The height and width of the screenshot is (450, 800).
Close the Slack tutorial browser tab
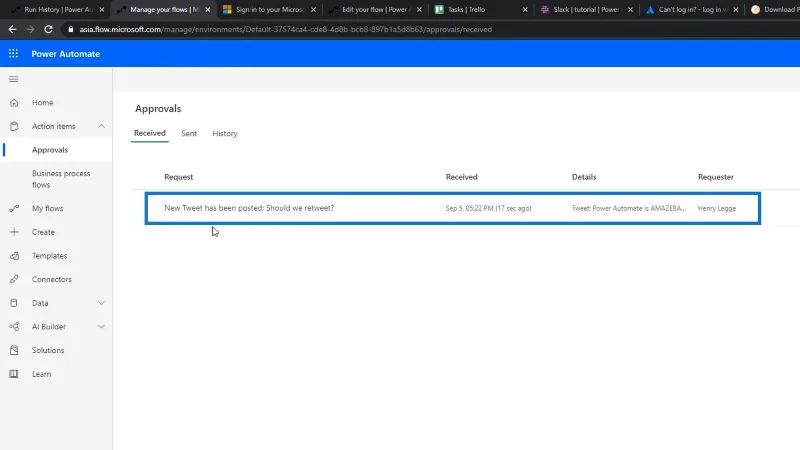[x=631, y=10]
